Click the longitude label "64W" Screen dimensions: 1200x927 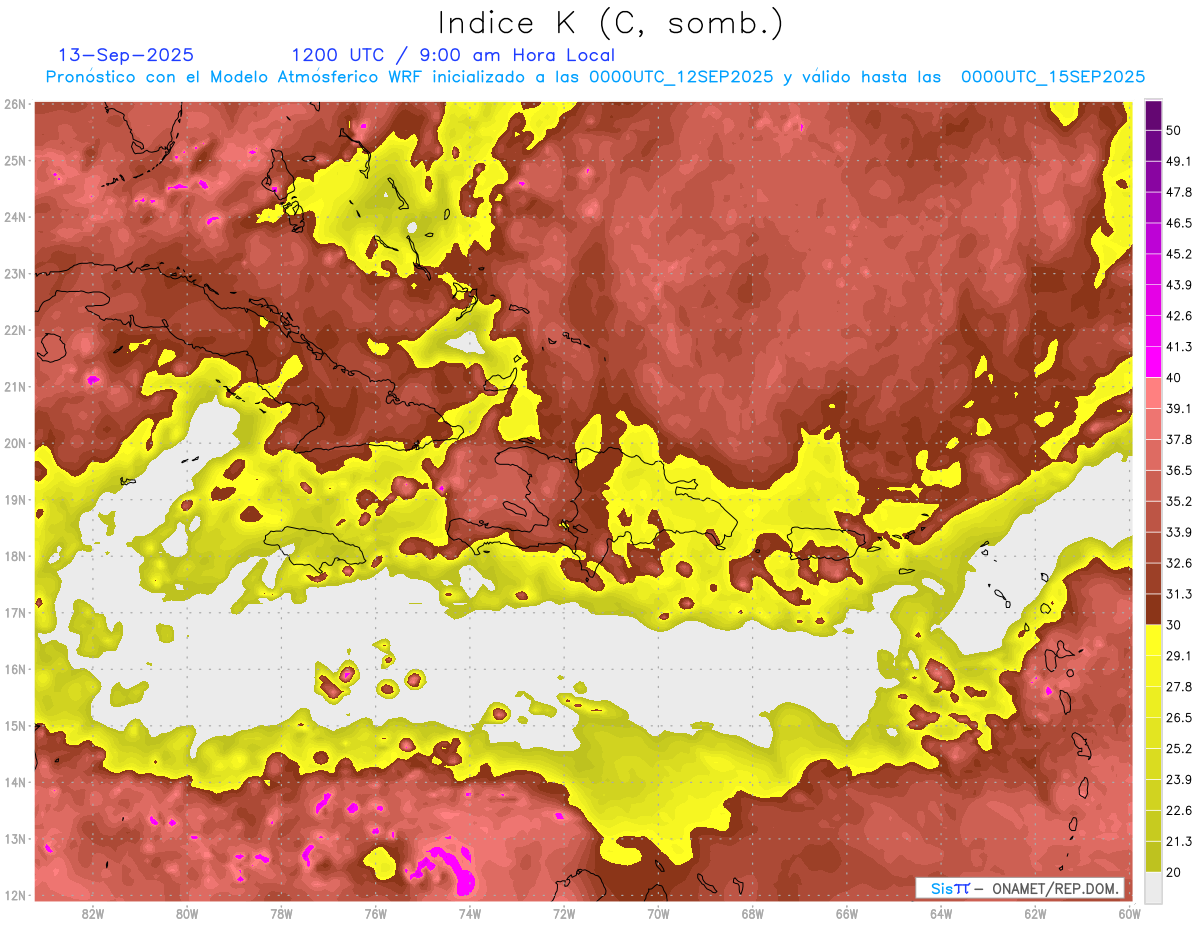click(941, 913)
